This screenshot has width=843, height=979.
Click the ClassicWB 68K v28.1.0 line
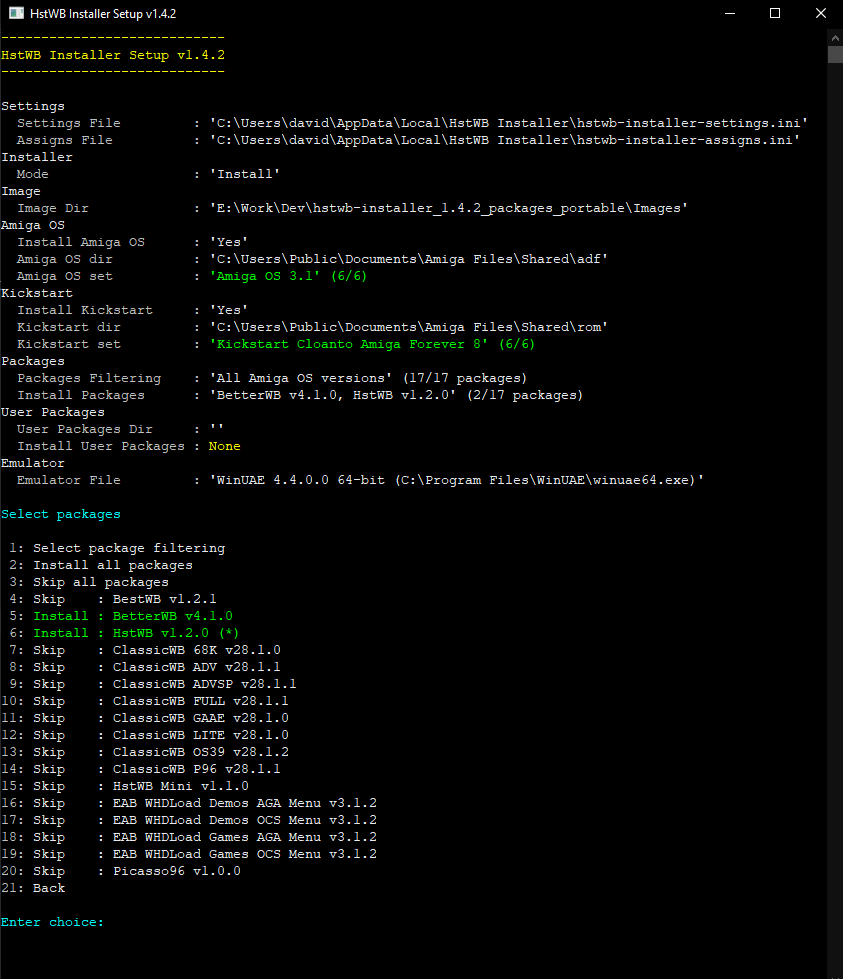tap(144, 650)
